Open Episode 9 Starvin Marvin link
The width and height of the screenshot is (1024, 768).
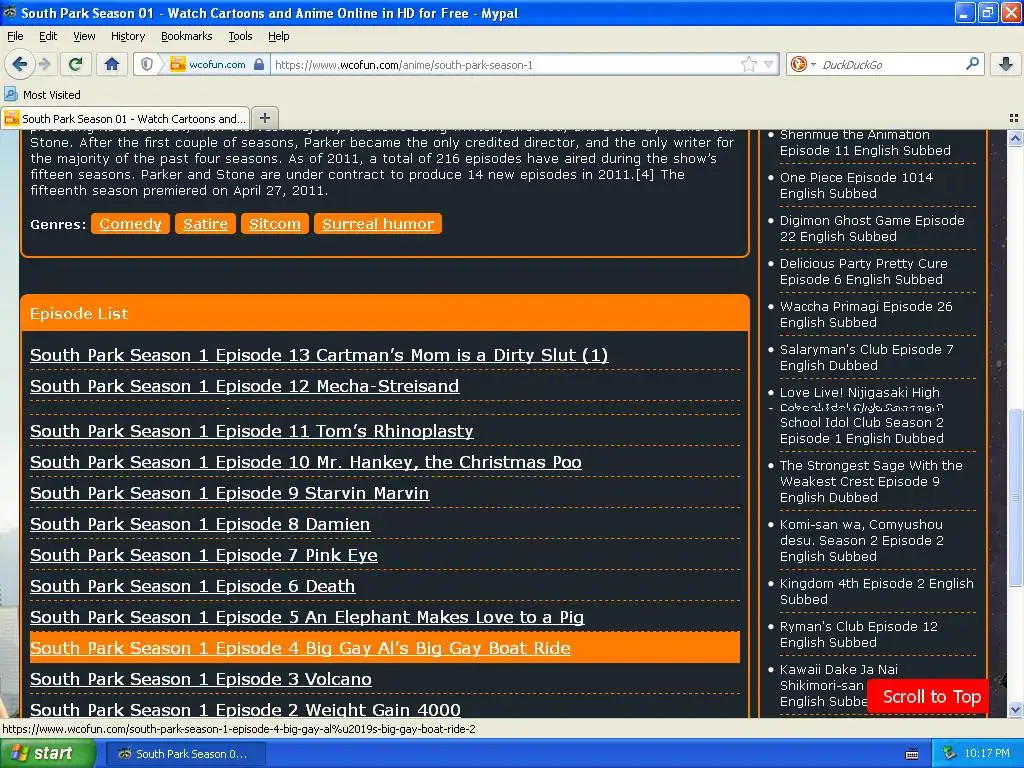(x=229, y=493)
